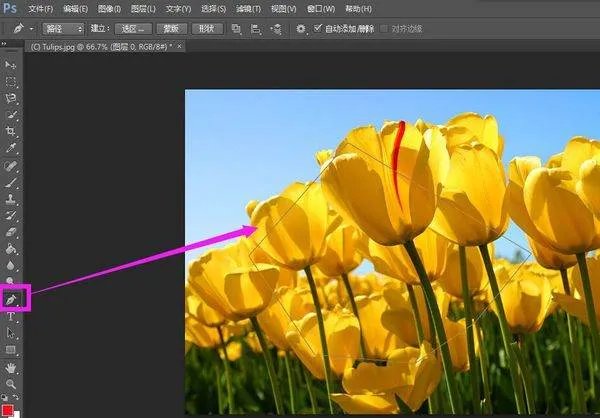Click the 选区... button
This screenshot has height=418, width=600.
[132, 29]
